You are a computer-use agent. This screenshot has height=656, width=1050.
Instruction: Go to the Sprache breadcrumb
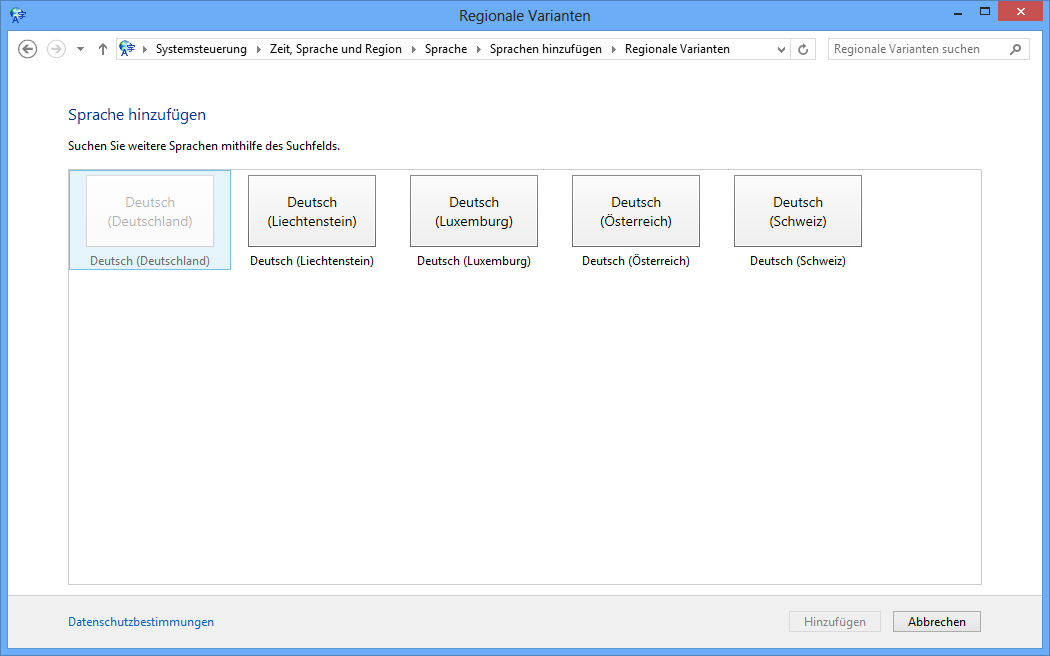pyautogui.click(x=446, y=49)
